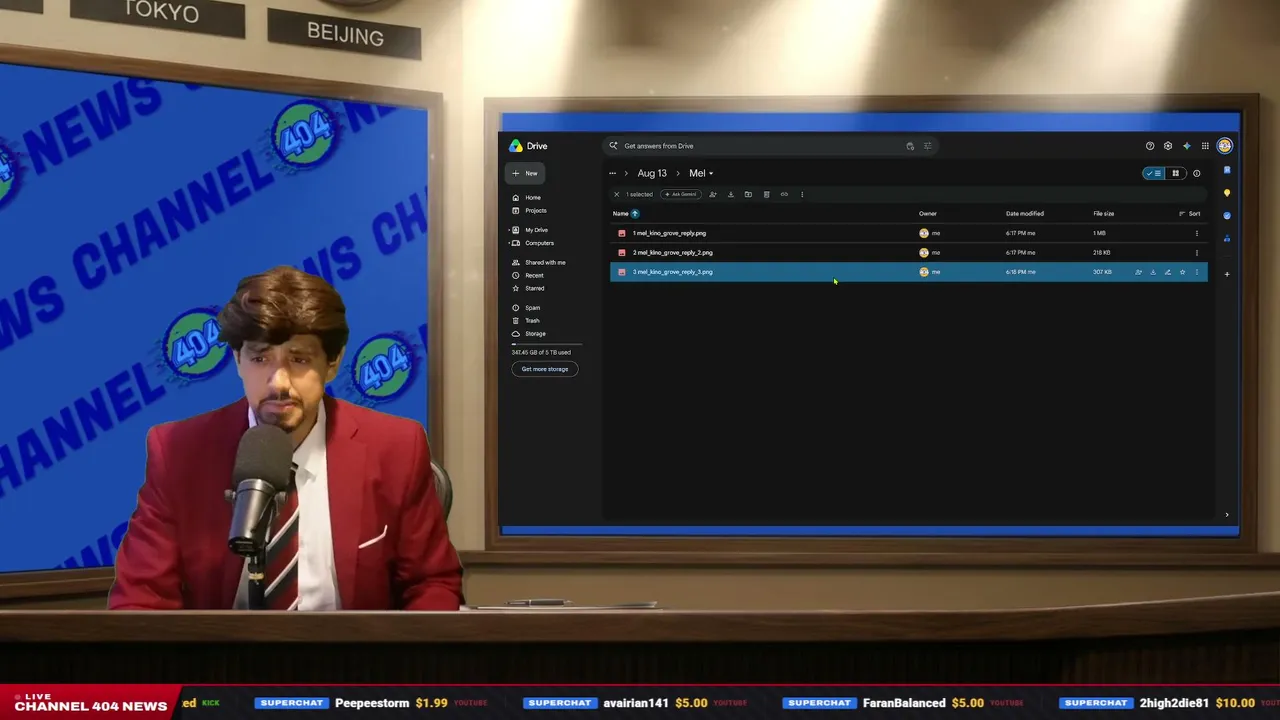Viewport: 1280px width, 720px height.
Task: Open row menu for 1 mel_kino_grove_reply.png
Action: [1196, 233]
